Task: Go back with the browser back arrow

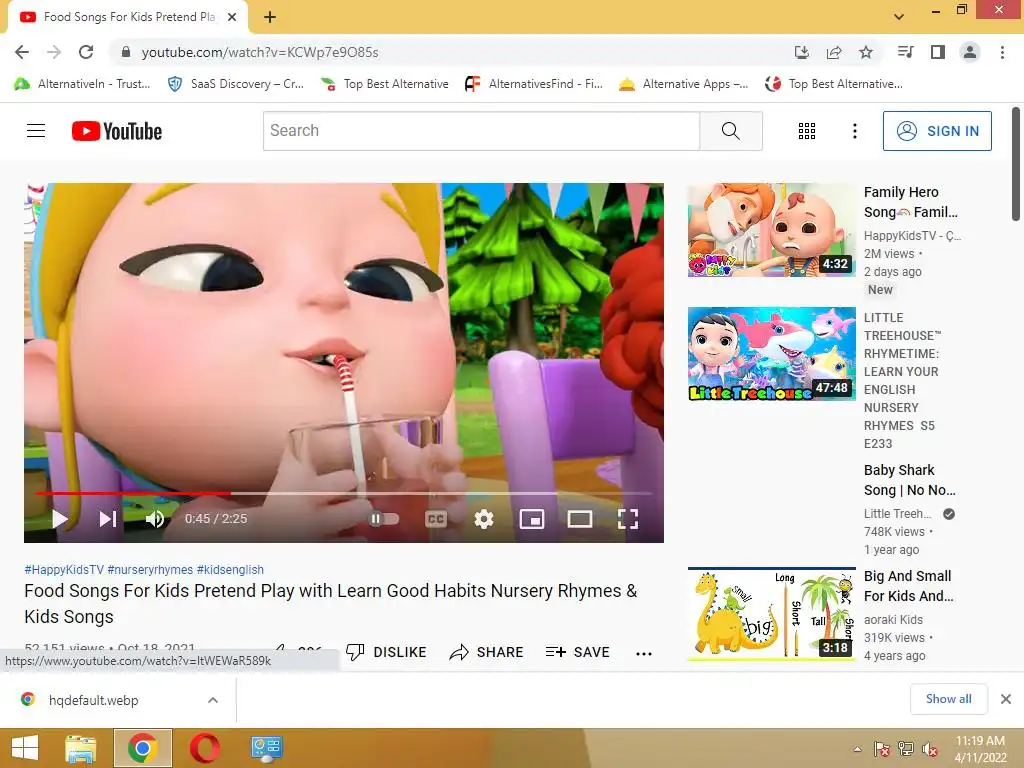Action: [22, 52]
